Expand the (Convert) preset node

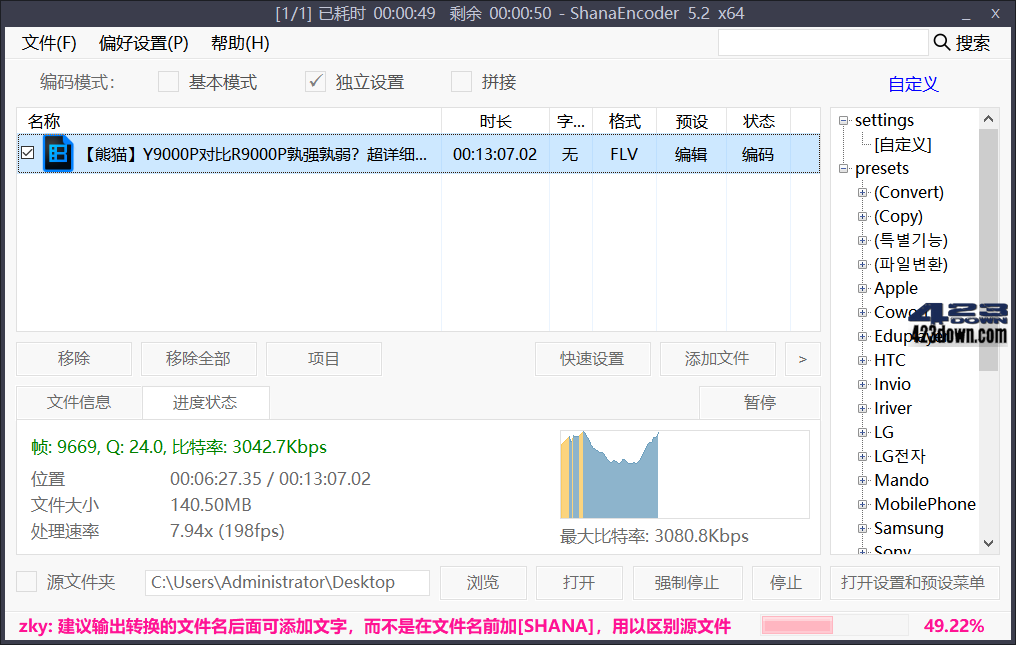coord(861,192)
